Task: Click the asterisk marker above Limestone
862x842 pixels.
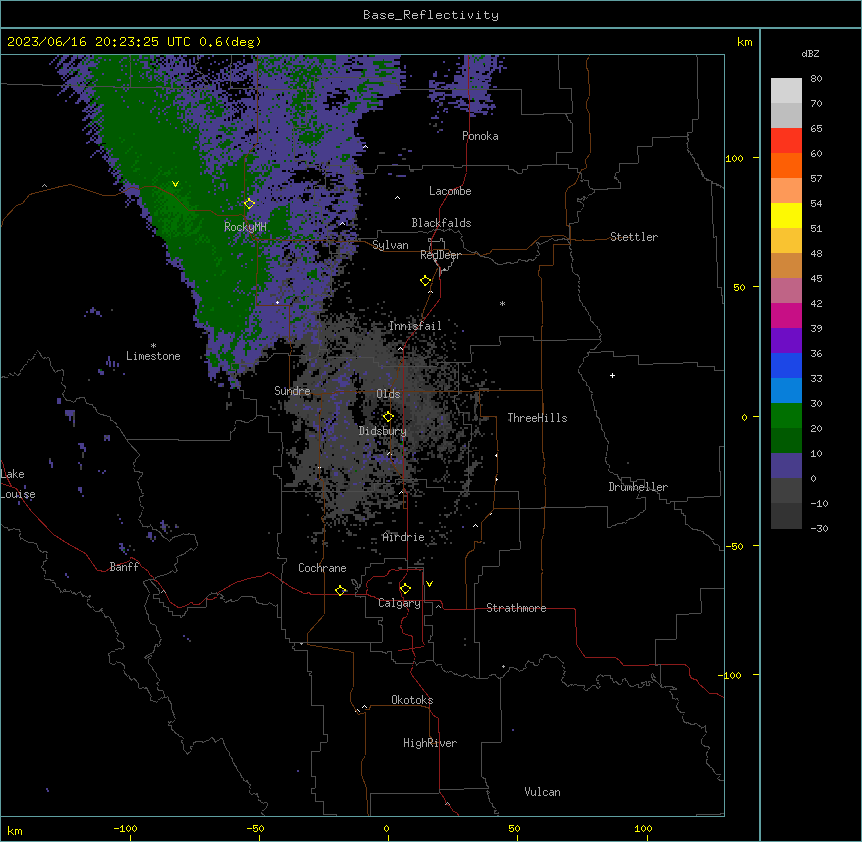Action: coord(153,346)
